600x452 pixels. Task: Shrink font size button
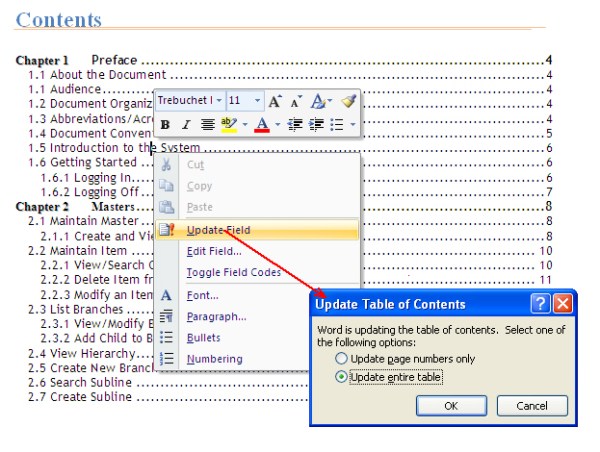coord(295,101)
